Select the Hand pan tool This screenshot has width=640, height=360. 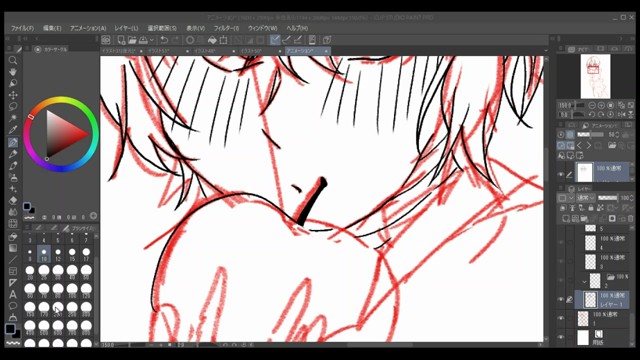13,72
